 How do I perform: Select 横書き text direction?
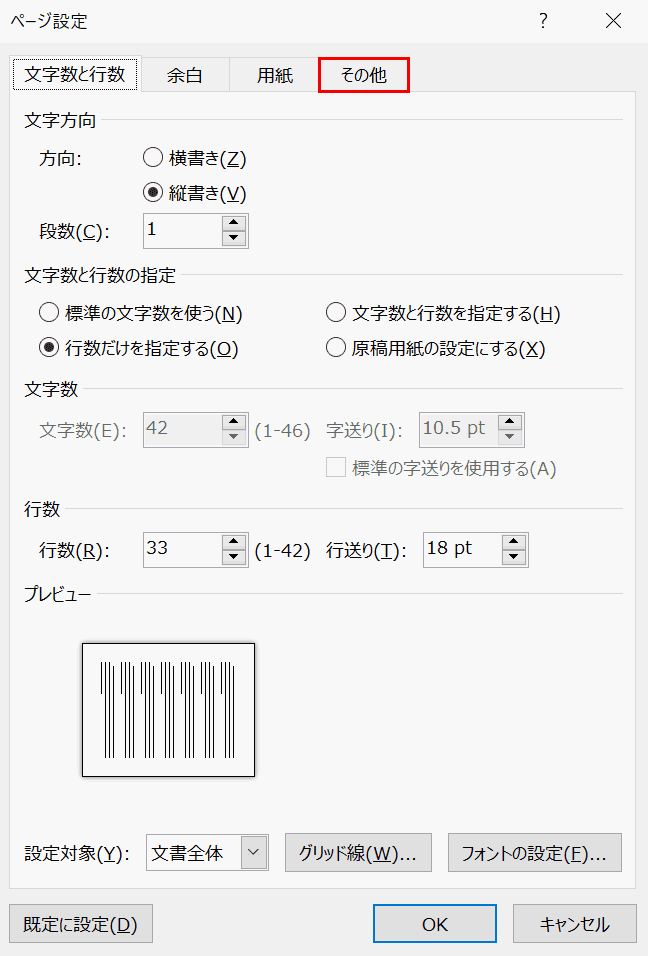pos(153,158)
